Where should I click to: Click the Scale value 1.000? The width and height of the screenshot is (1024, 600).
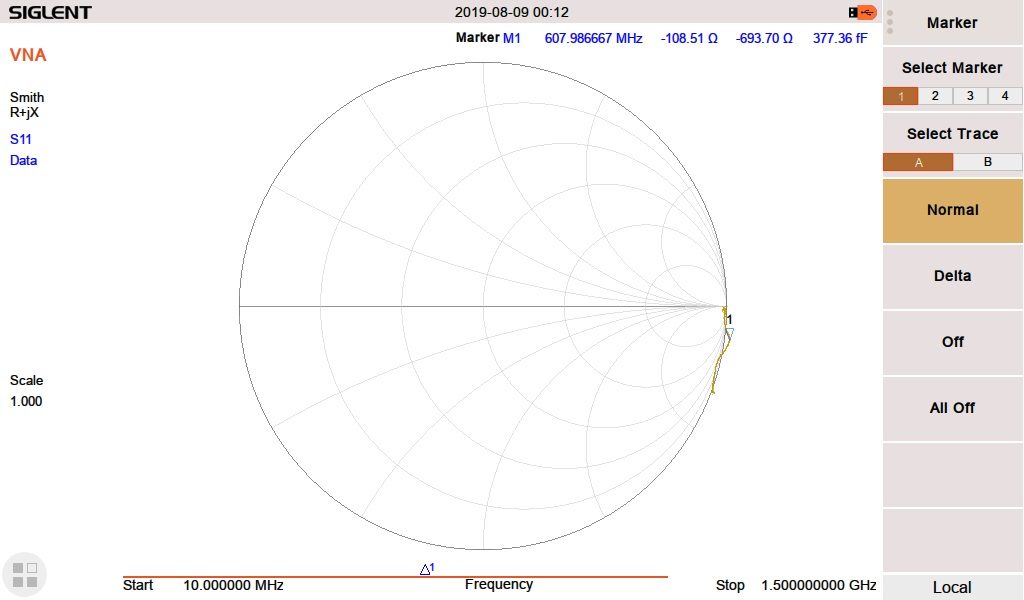click(x=26, y=401)
